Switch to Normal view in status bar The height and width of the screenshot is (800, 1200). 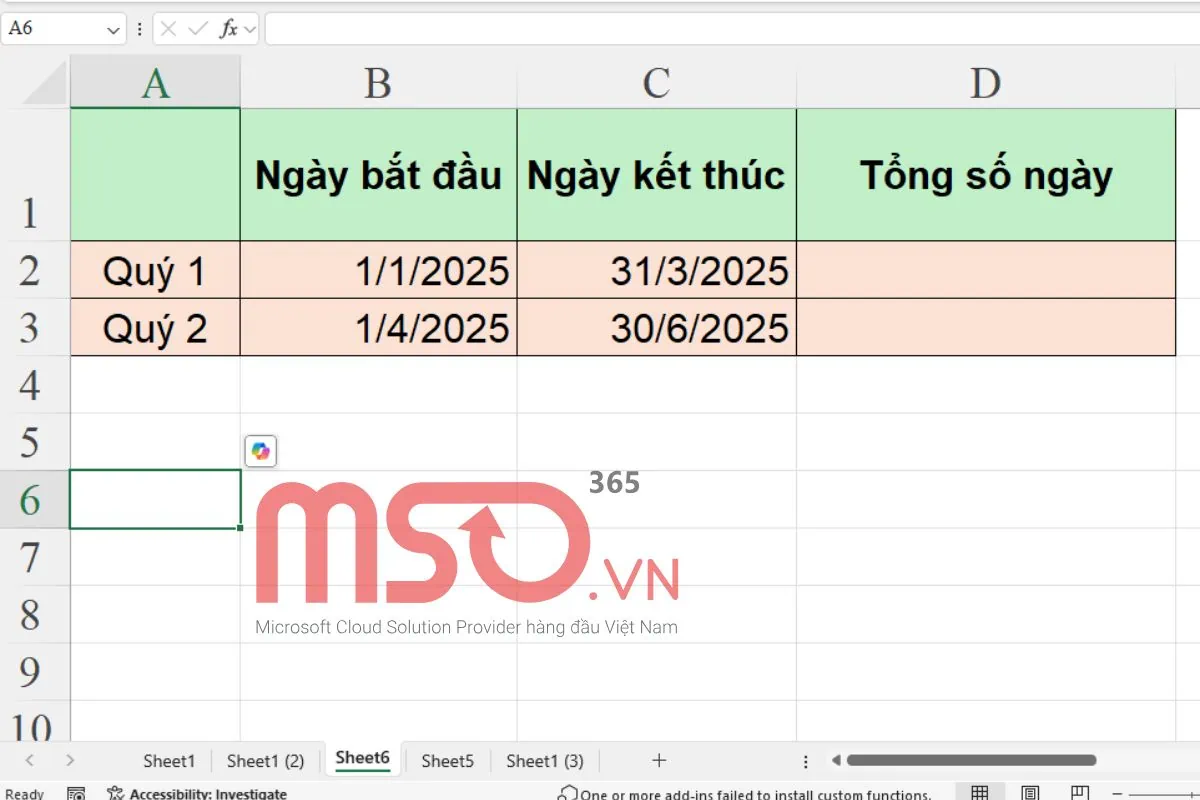tap(980, 792)
